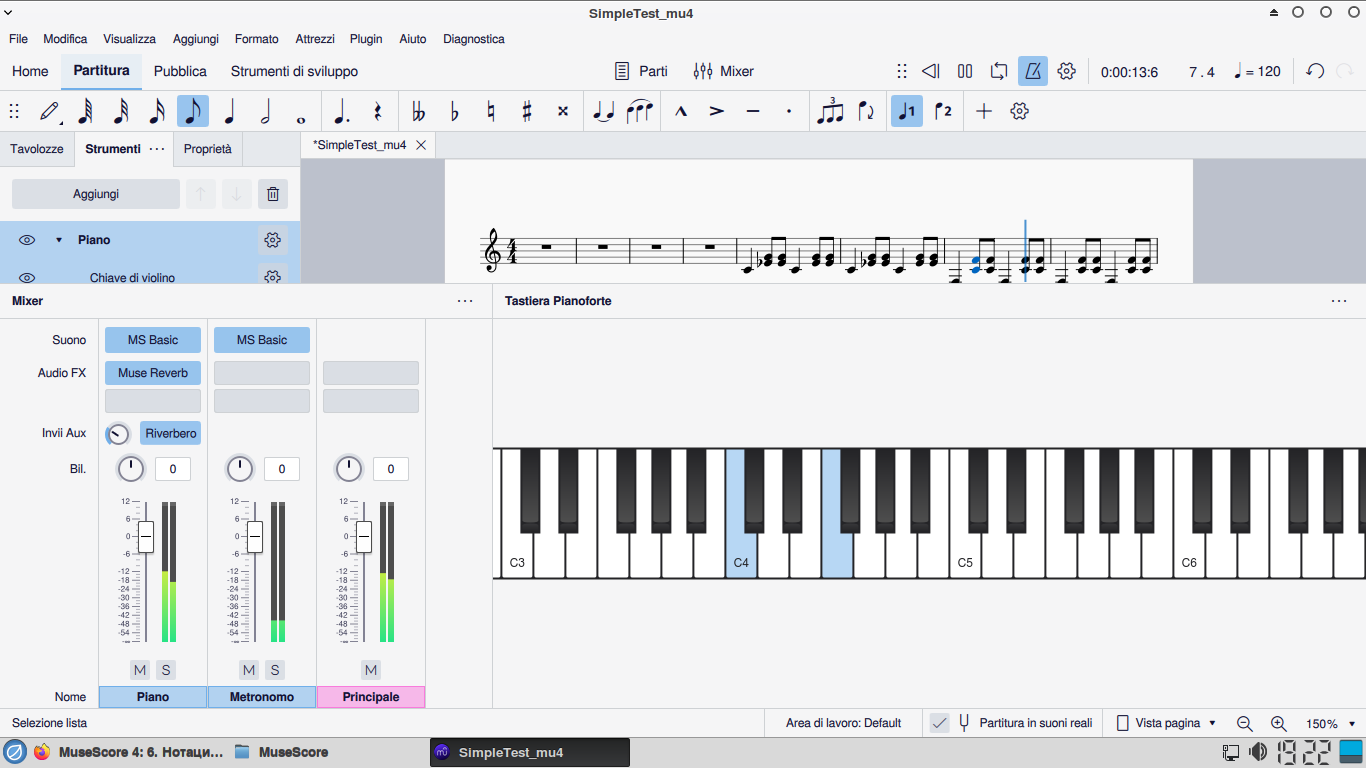Delete instrument with trash icon
The width and height of the screenshot is (1366, 768).
(273, 194)
